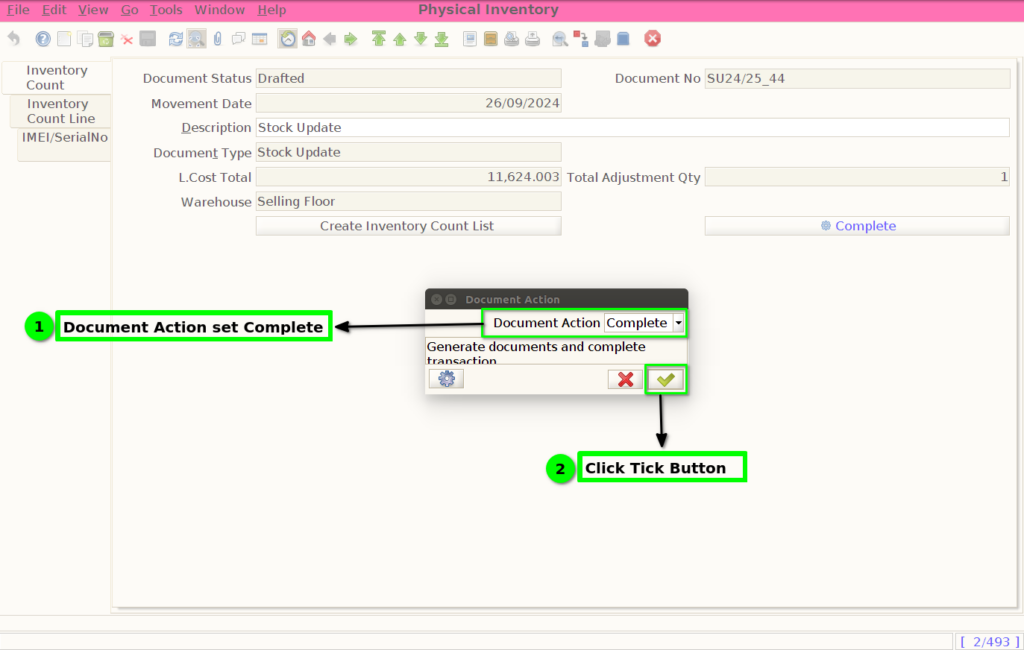Go to parent record with gray left arrow

pyautogui.click(x=330, y=39)
